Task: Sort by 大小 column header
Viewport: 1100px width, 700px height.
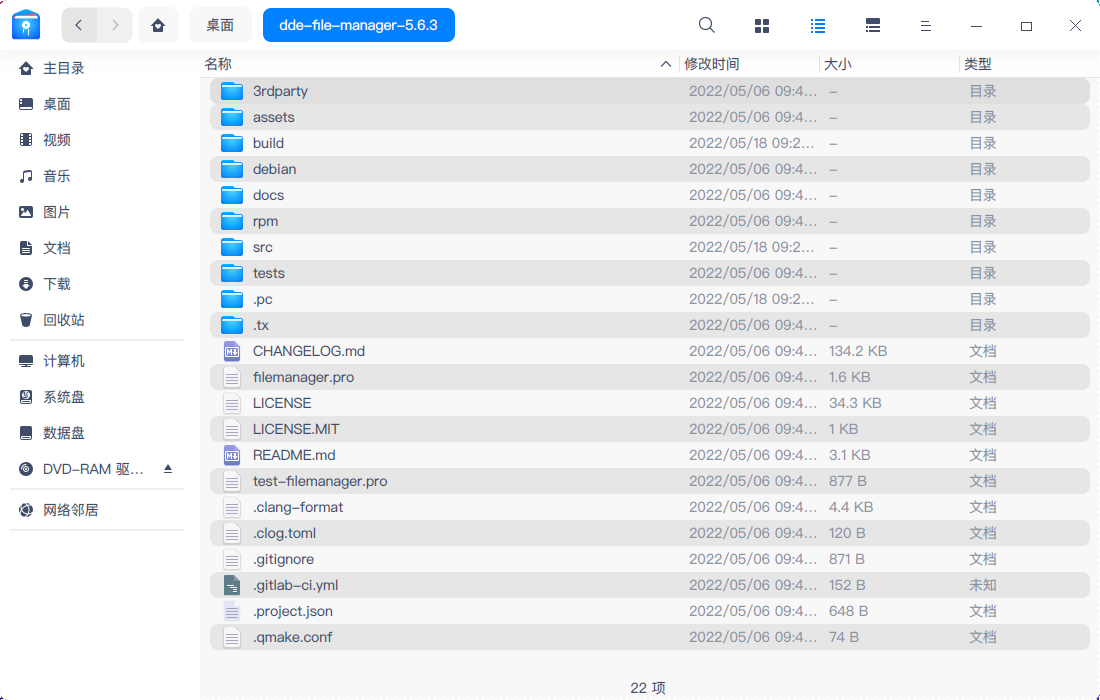Action: (837, 64)
